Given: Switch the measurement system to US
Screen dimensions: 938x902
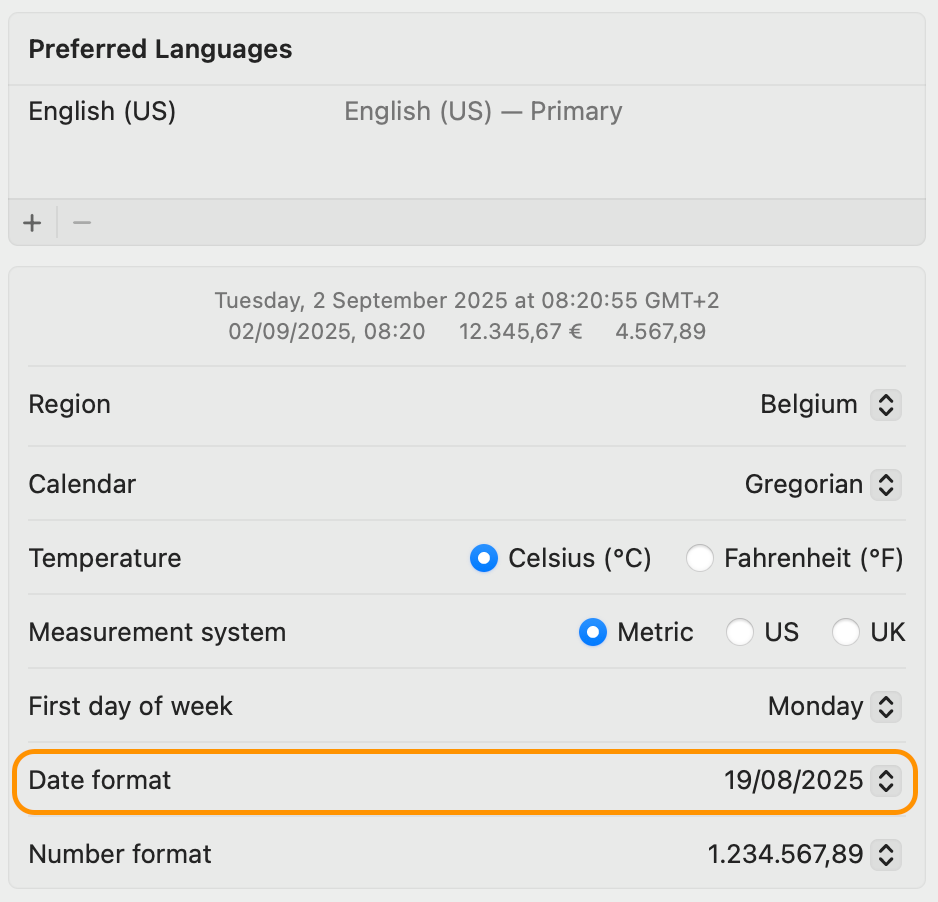Looking at the screenshot, I should coord(740,632).
